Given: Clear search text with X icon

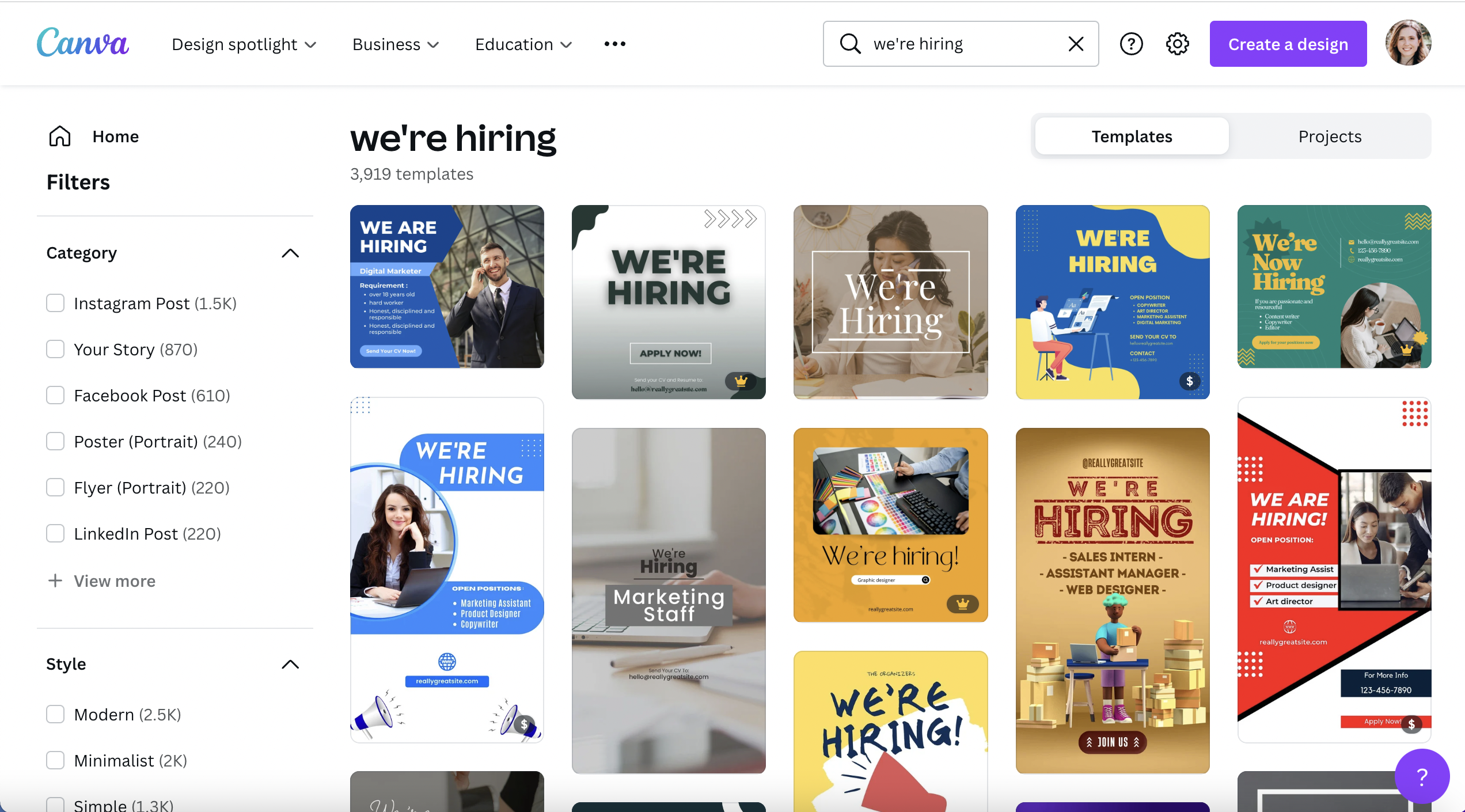Looking at the screenshot, I should click(x=1076, y=44).
